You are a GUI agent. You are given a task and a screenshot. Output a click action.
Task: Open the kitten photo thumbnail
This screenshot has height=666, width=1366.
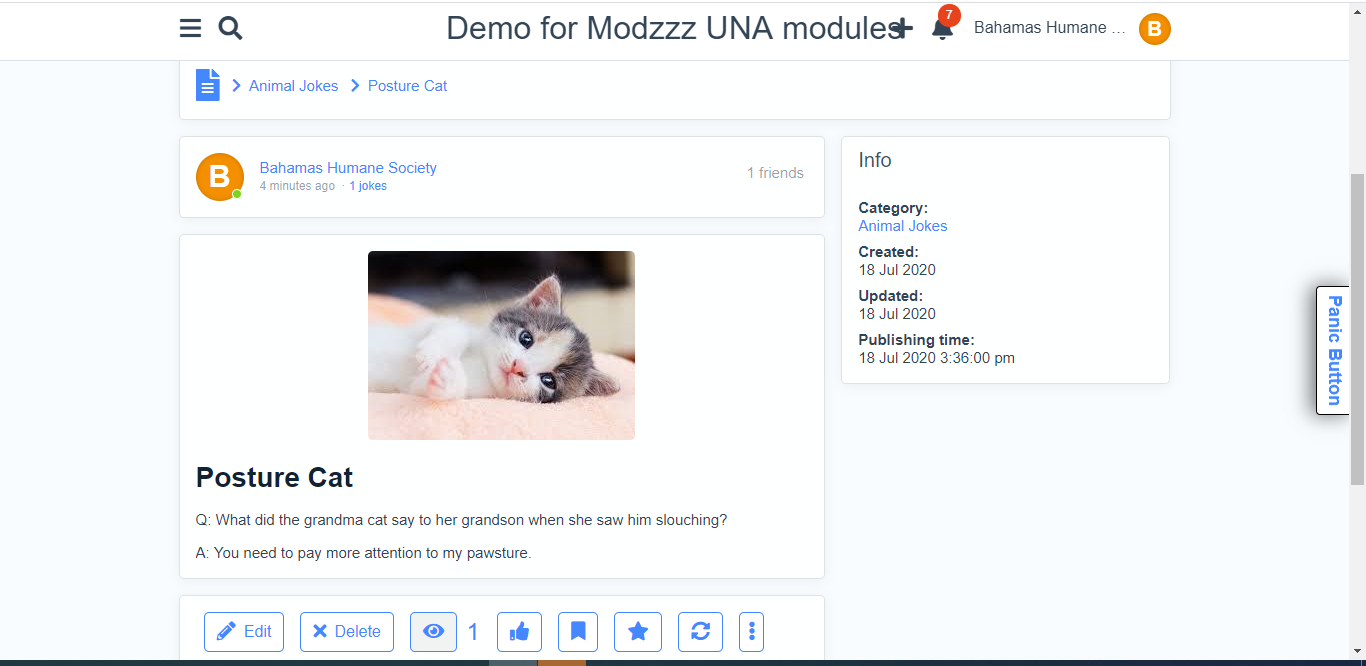(501, 345)
